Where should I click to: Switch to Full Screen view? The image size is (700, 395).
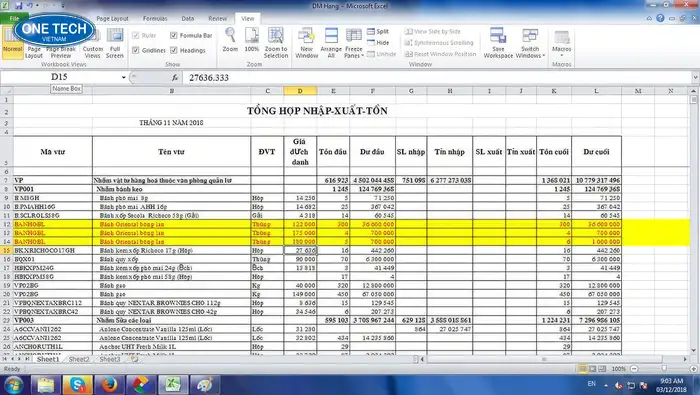(115, 43)
